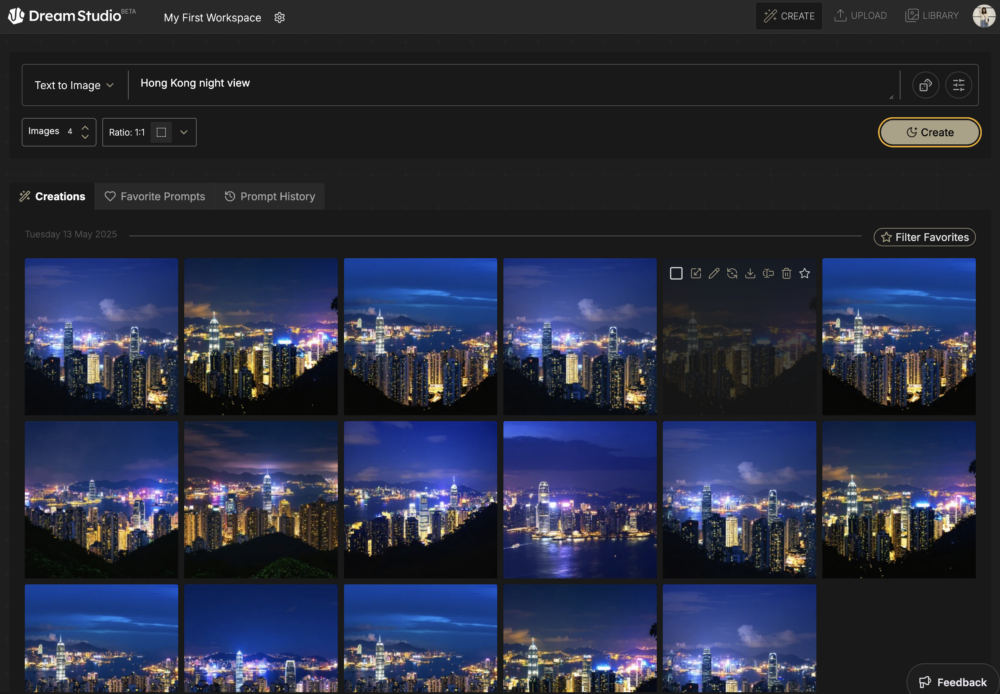The image size is (1000, 694).
Task: Open workspace settings gear icon
Action: [279, 17]
